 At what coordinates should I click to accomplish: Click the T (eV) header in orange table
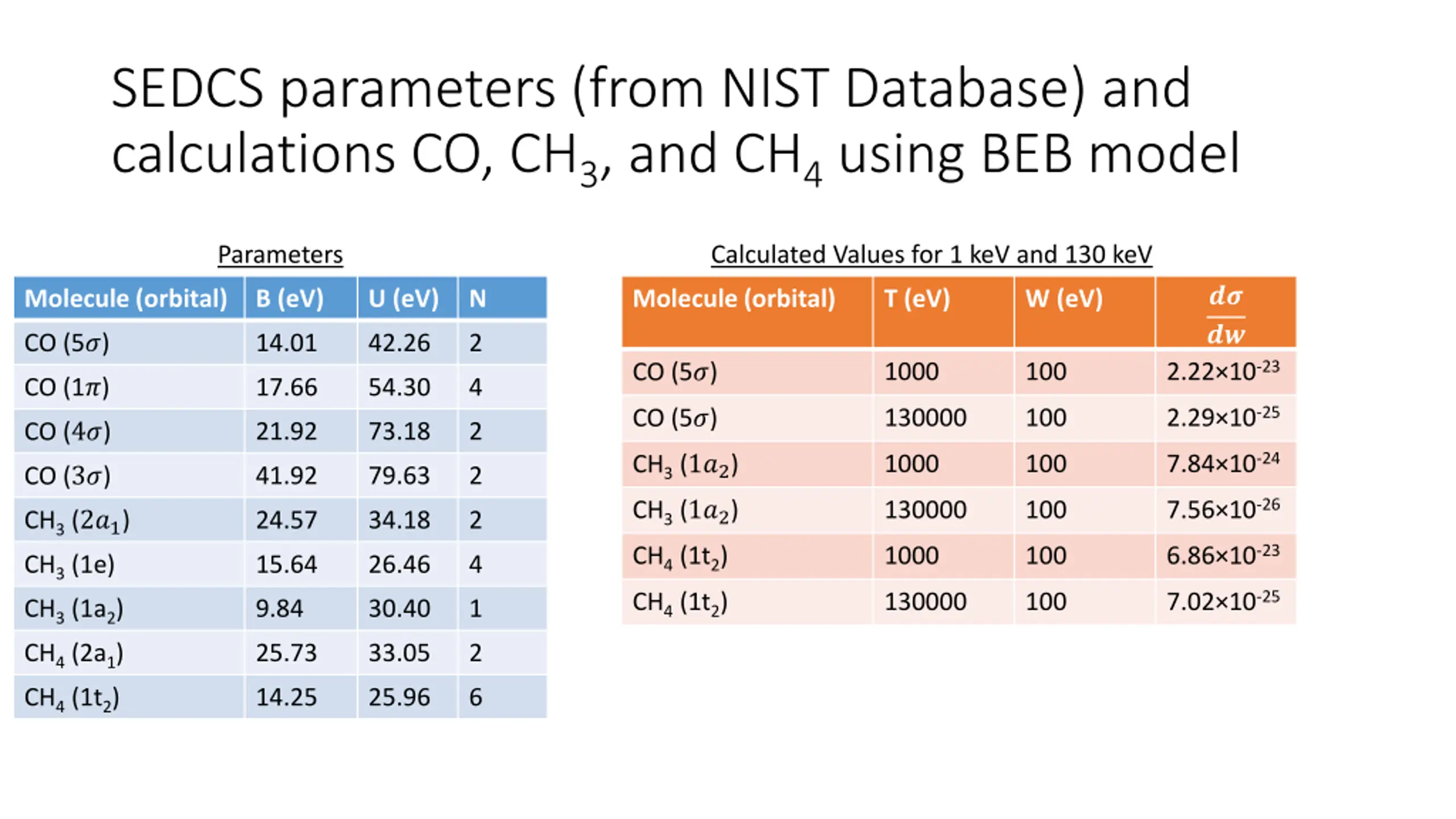[944, 312]
